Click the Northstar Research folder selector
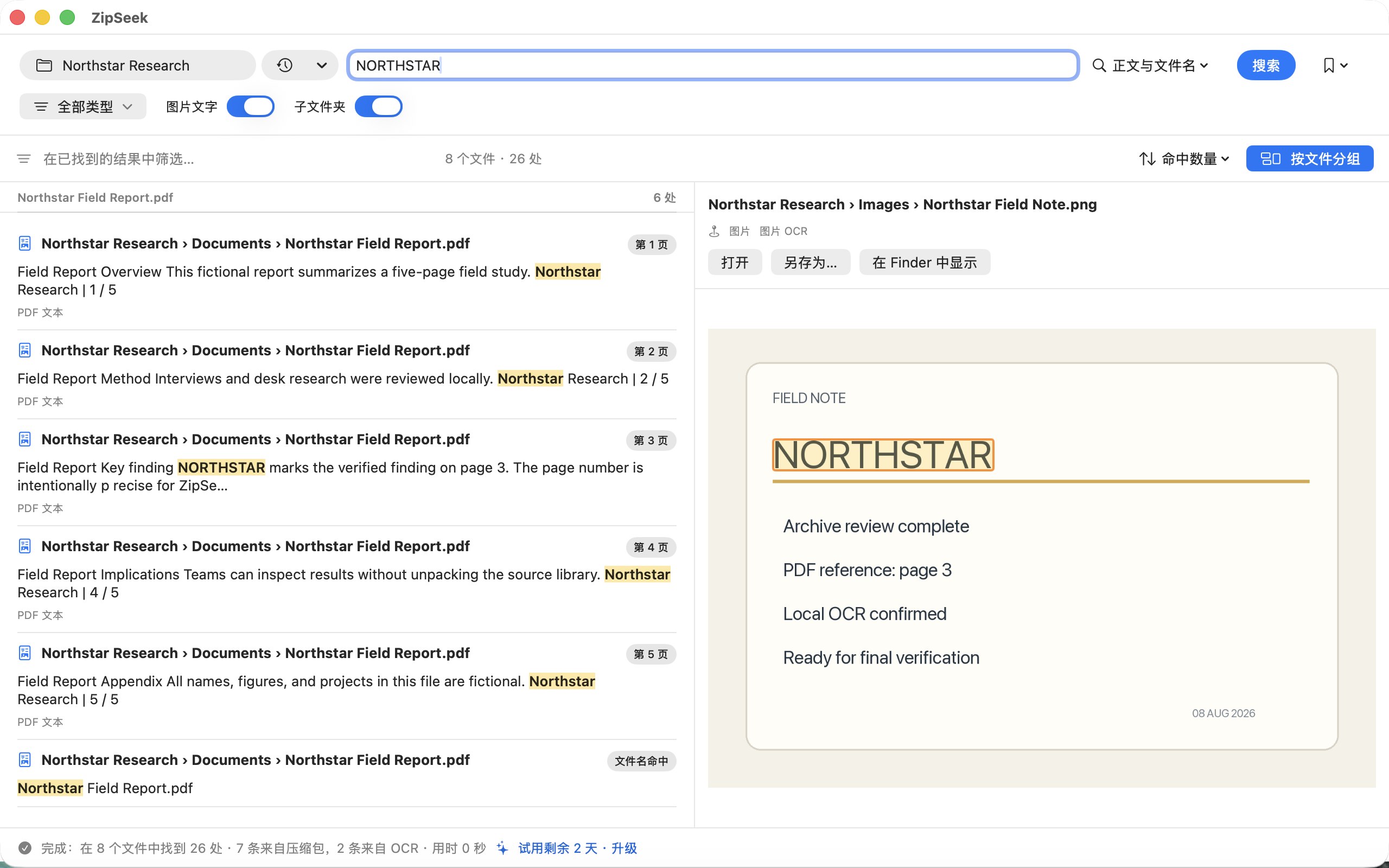This screenshot has height=868, width=1389. [138, 66]
